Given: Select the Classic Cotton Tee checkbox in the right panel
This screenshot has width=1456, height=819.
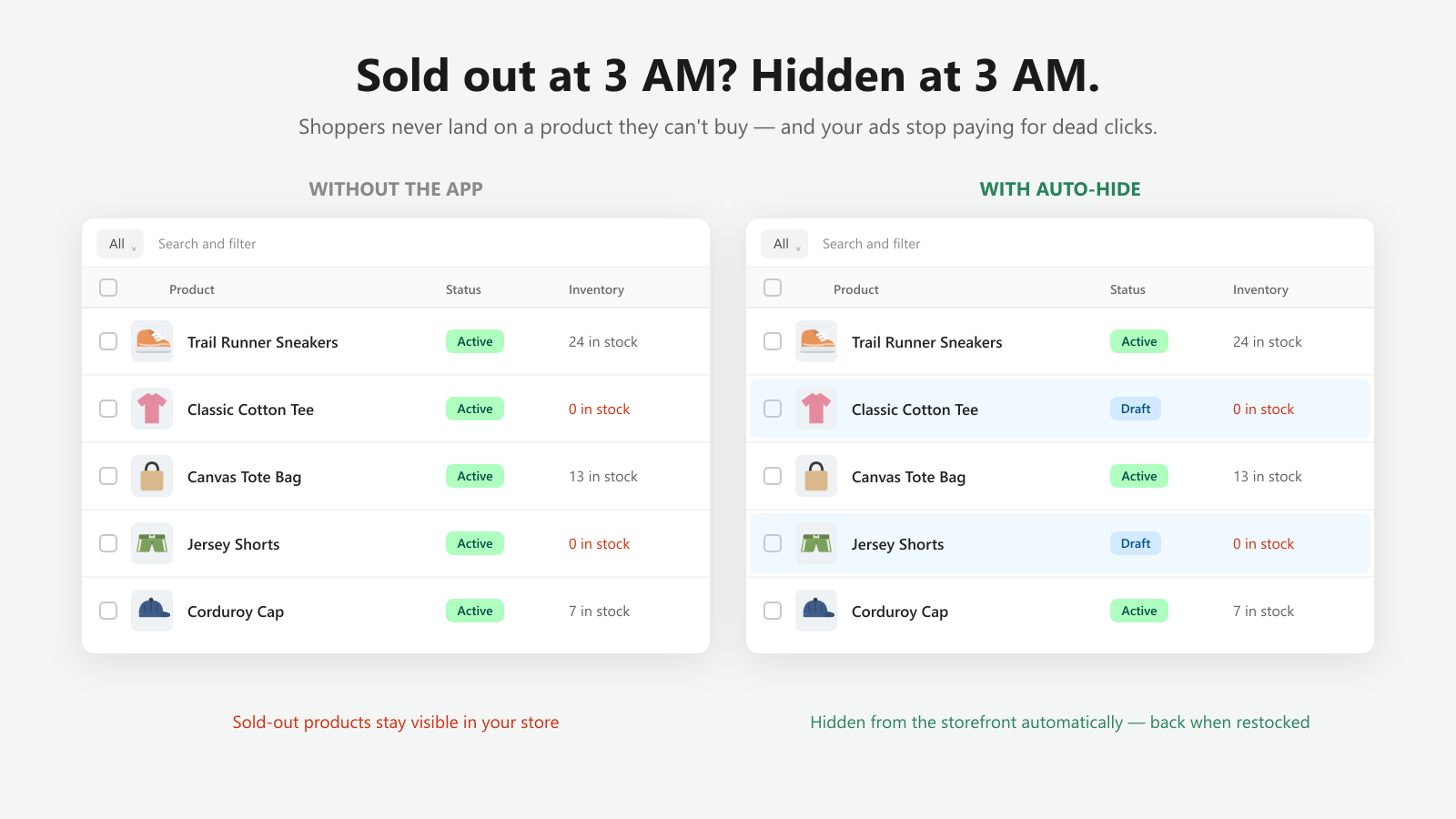Looking at the screenshot, I should pyautogui.click(x=773, y=409).
